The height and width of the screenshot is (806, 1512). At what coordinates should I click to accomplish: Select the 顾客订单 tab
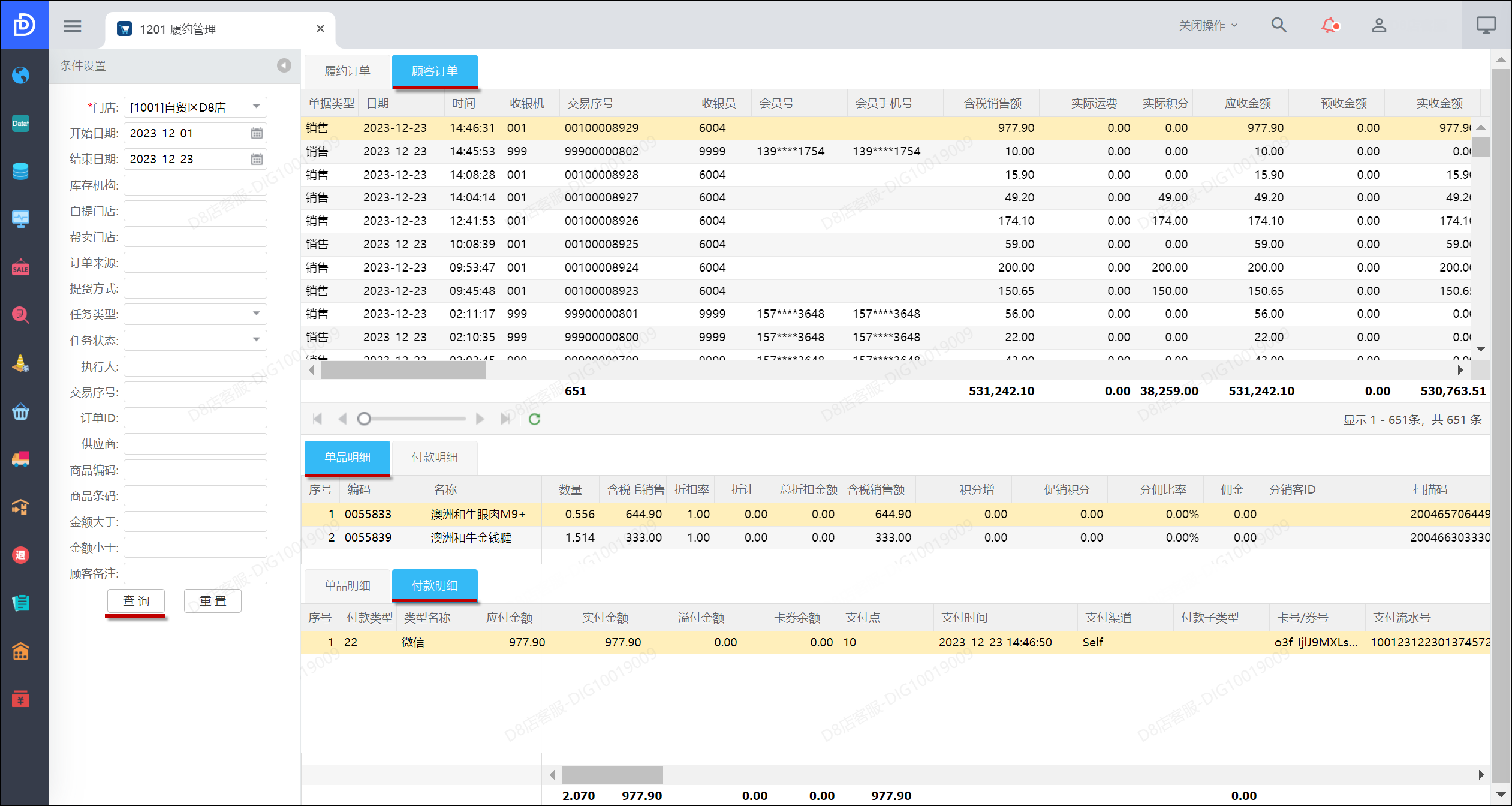point(435,71)
